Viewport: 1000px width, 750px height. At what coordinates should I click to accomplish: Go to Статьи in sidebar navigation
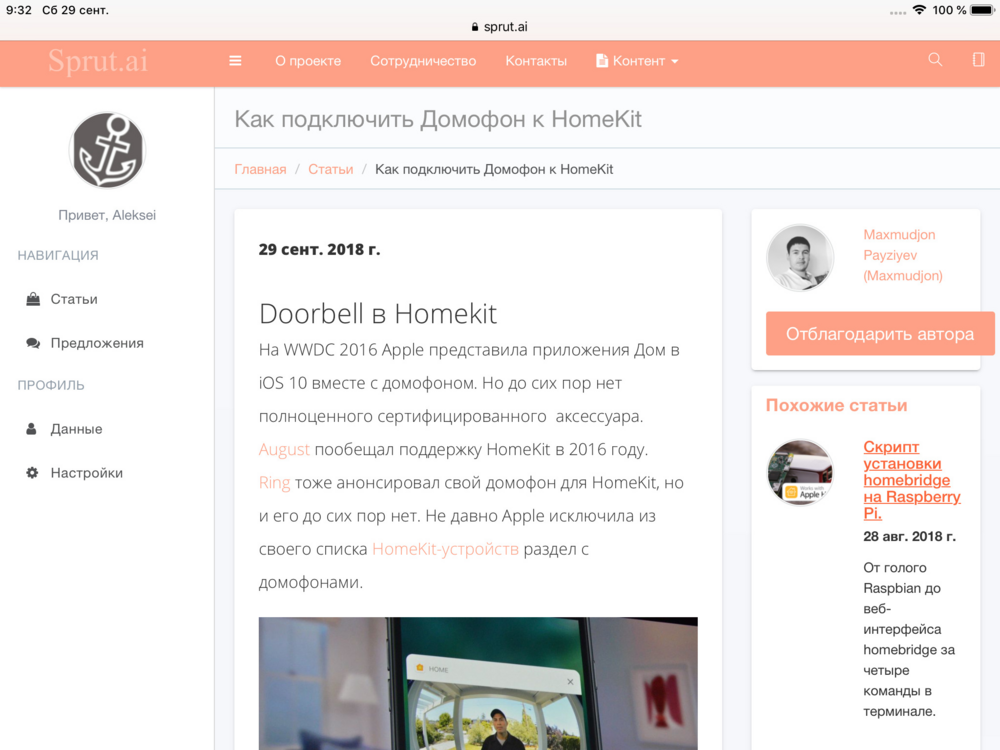pos(74,299)
